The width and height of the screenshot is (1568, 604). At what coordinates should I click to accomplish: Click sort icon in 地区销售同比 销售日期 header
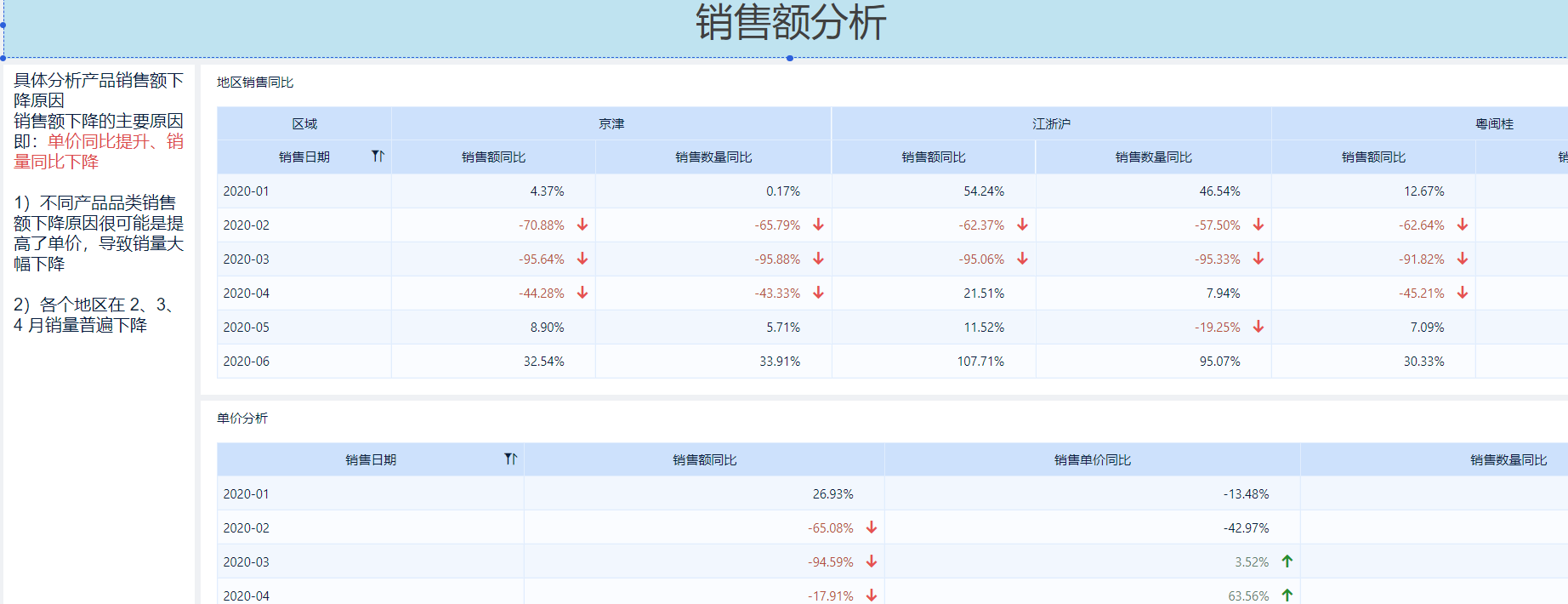click(378, 157)
